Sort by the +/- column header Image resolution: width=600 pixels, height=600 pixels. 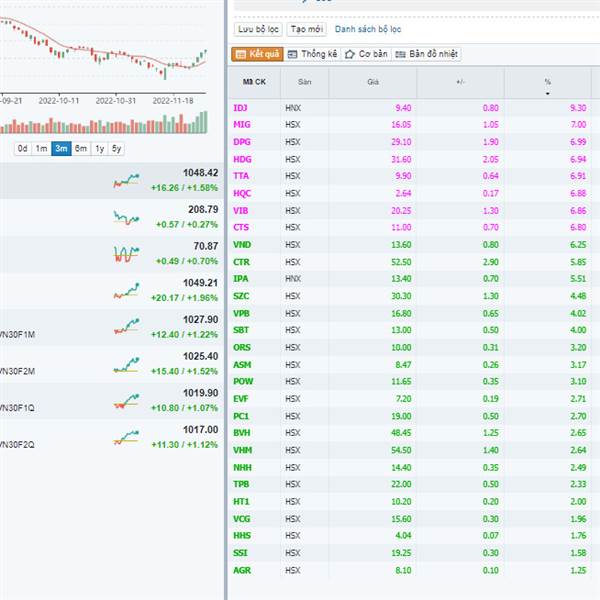click(460, 82)
